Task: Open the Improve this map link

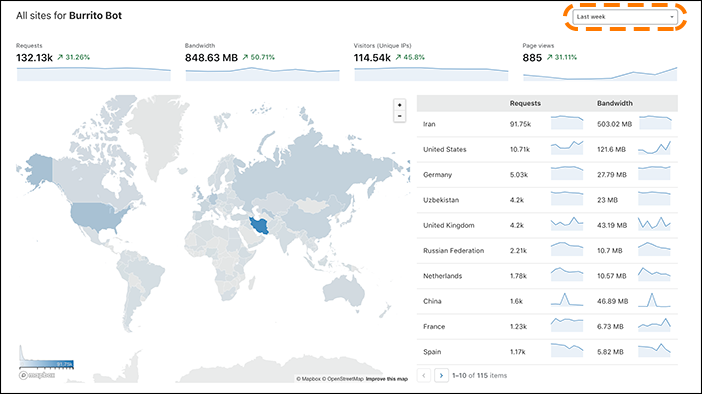Action: (x=387, y=379)
